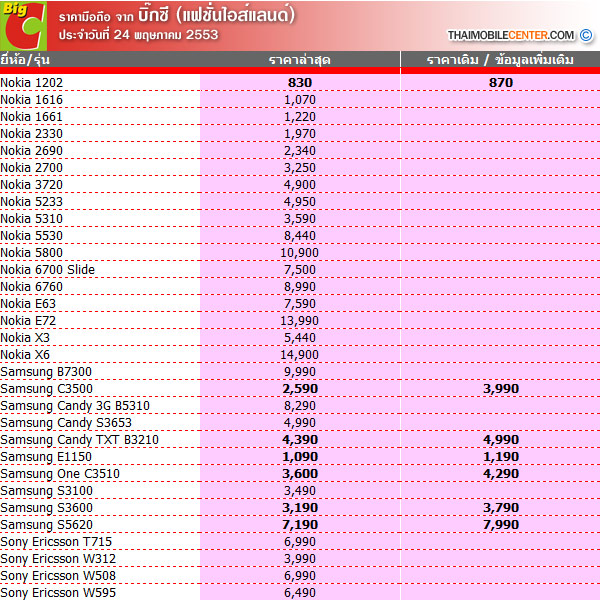Select the Nokia X3 model name
Screen dimensions: 600x600
pos(25,338)
